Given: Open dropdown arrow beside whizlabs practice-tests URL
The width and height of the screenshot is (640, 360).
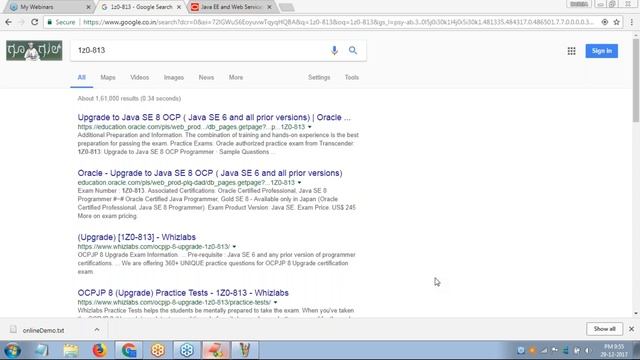Looking at the screenshot, I should (276, 302).
